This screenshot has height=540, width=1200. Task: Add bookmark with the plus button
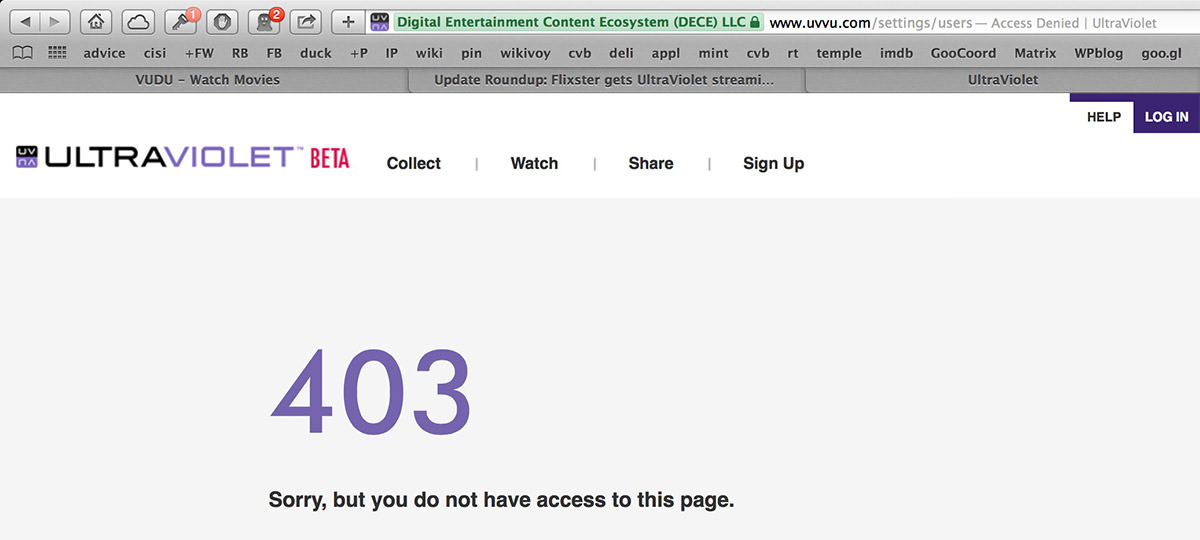pyautogui.click(x=348, y=21)
